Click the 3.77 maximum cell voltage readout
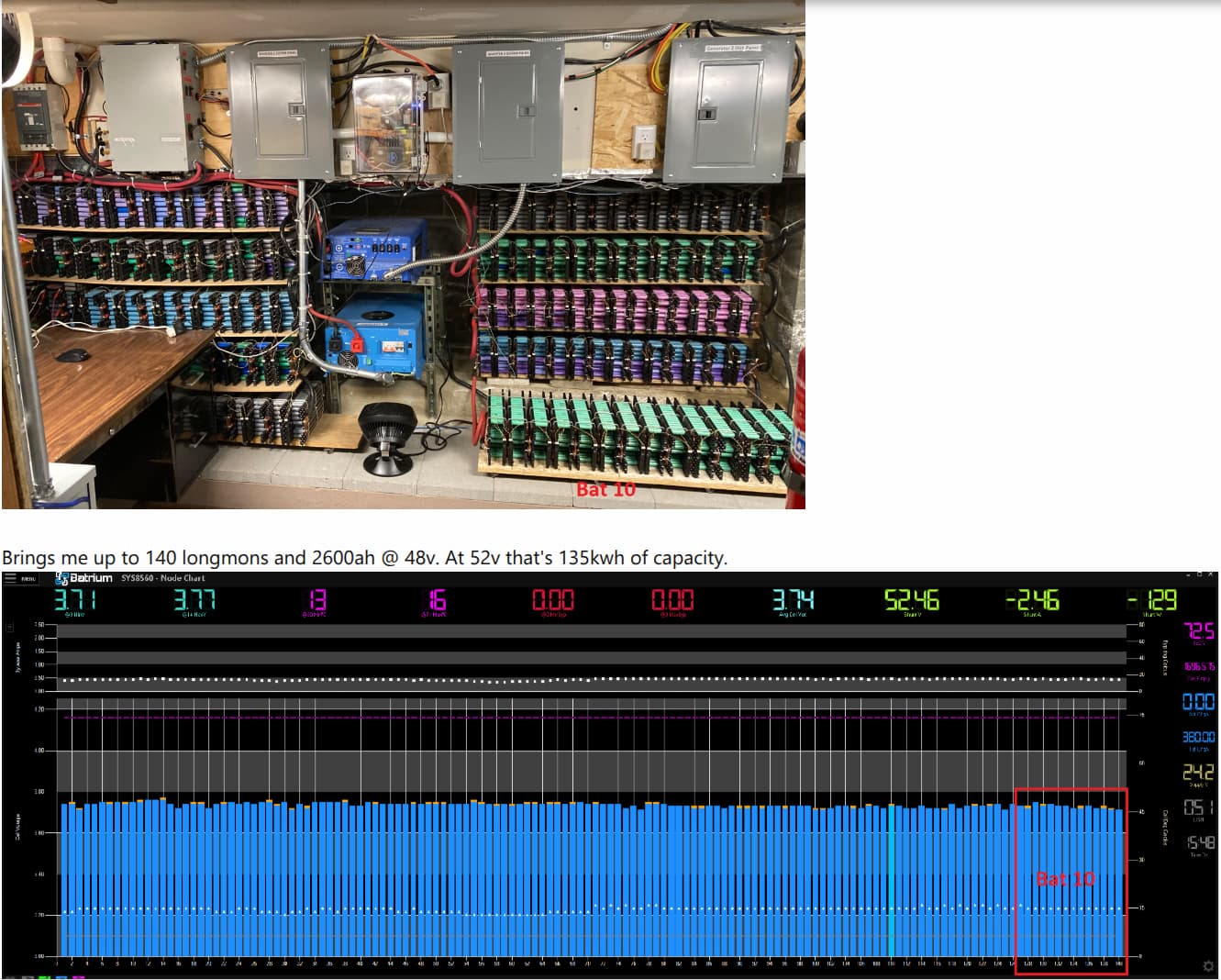Screen dimensions: 1221x980 click(x=194, y=600)
